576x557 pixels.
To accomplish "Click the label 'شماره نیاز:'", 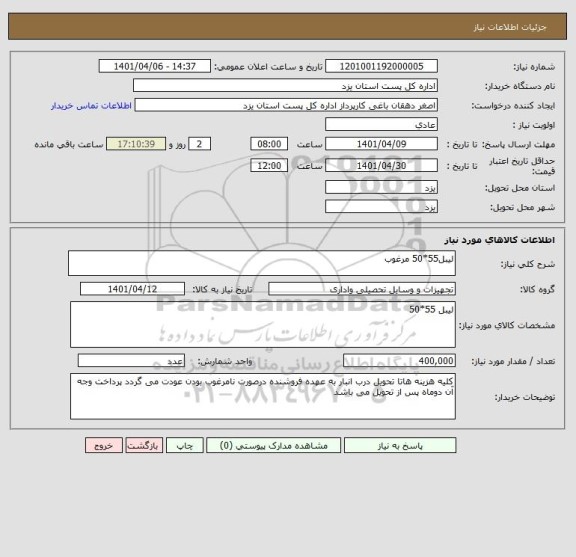I will click(534, 67).
